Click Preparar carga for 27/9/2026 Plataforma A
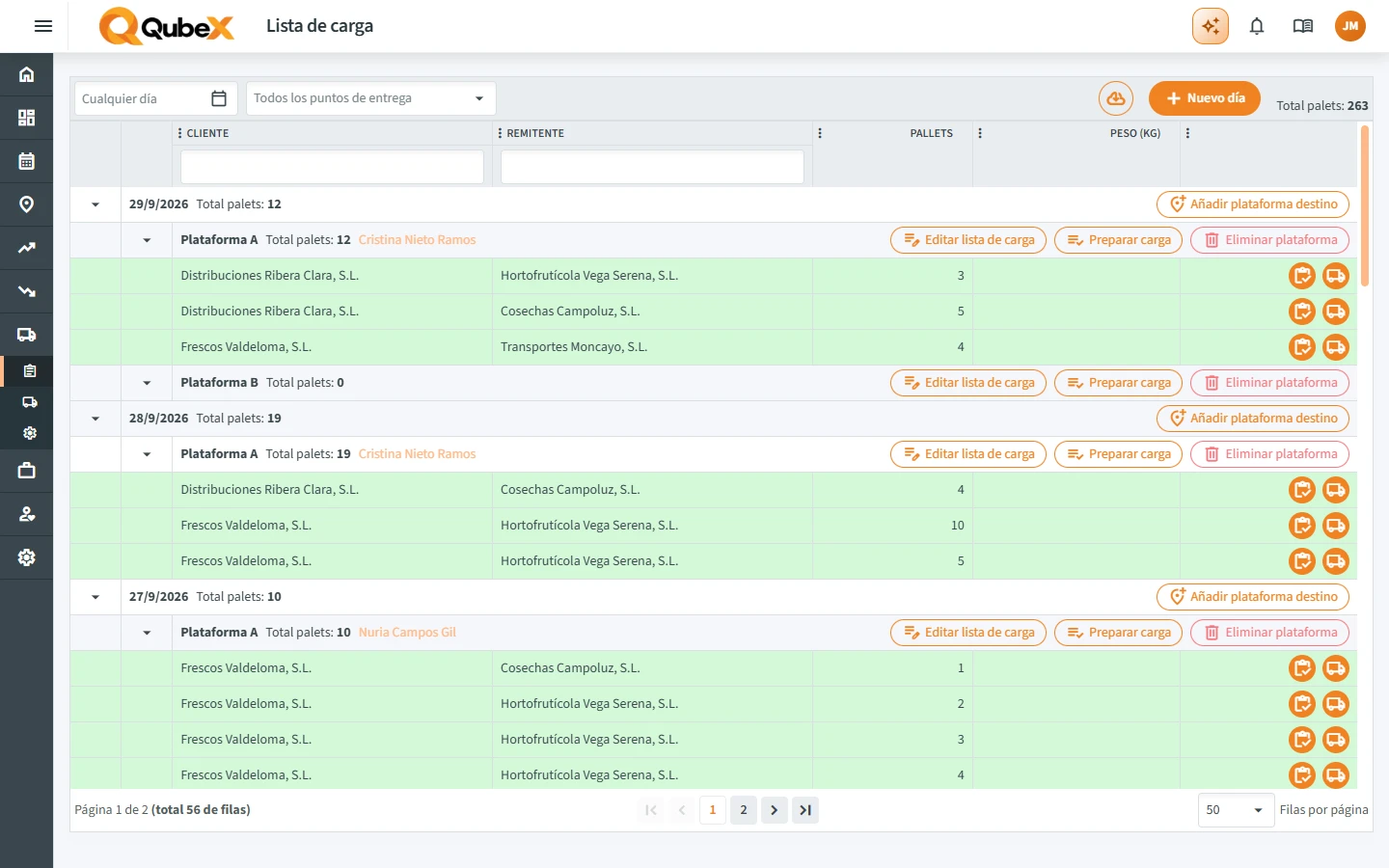This screenshot has width=1389, height=868. [x=1119, y=633]
